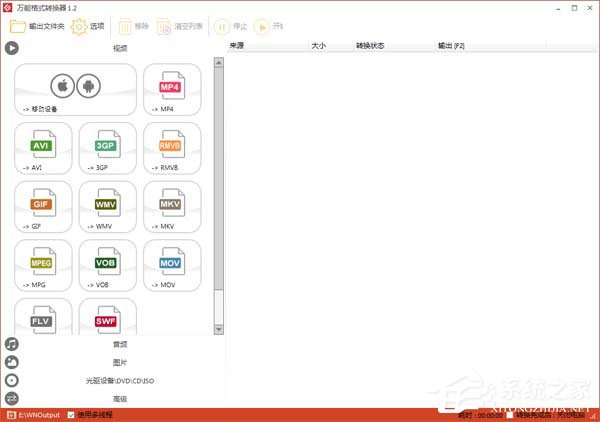Collapse the 视频 video category header
The width and height of the screenshot is (600, 422).
click(120, 48)
